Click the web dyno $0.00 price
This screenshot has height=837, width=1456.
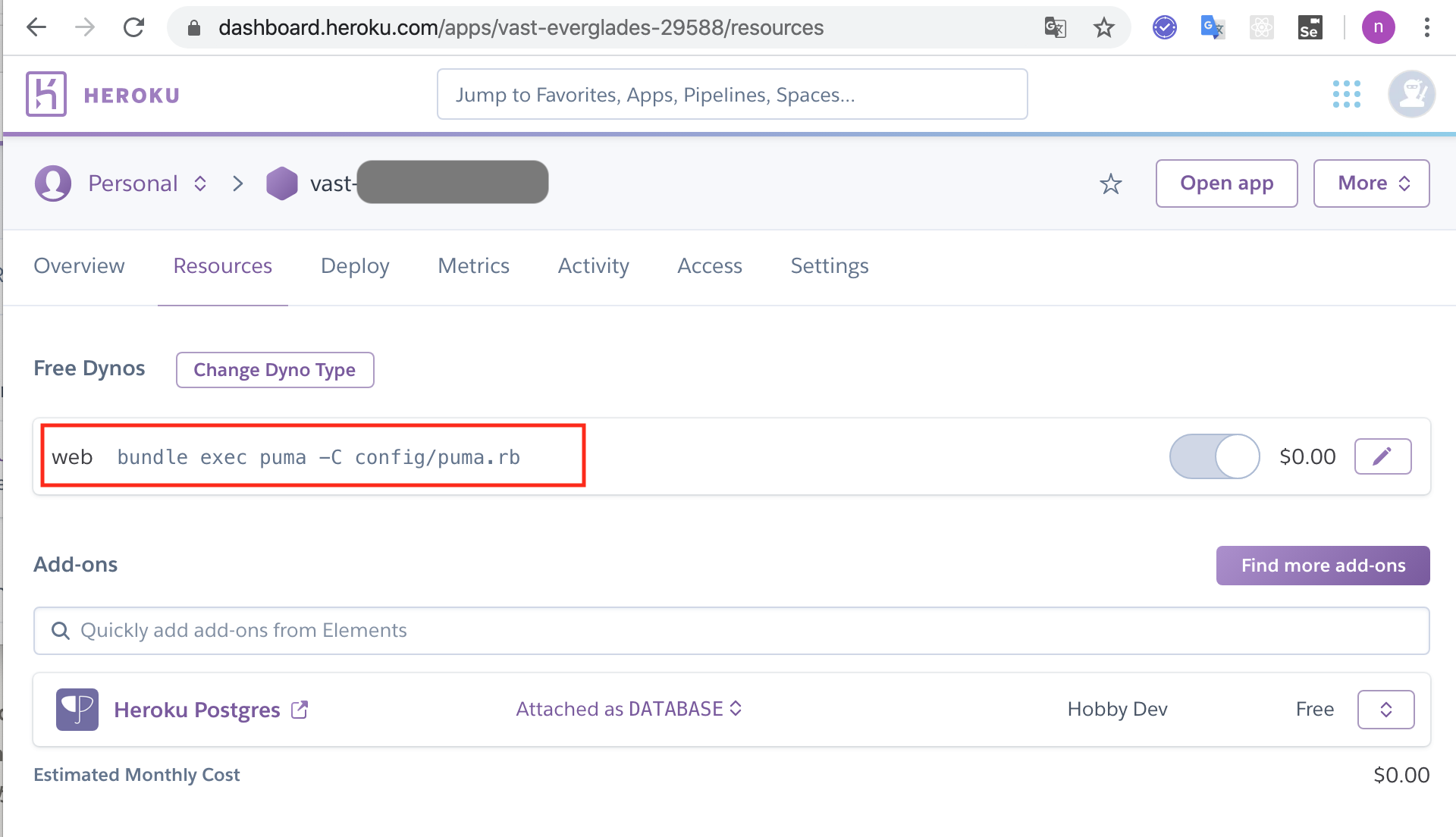click(x=1307, y=456)
